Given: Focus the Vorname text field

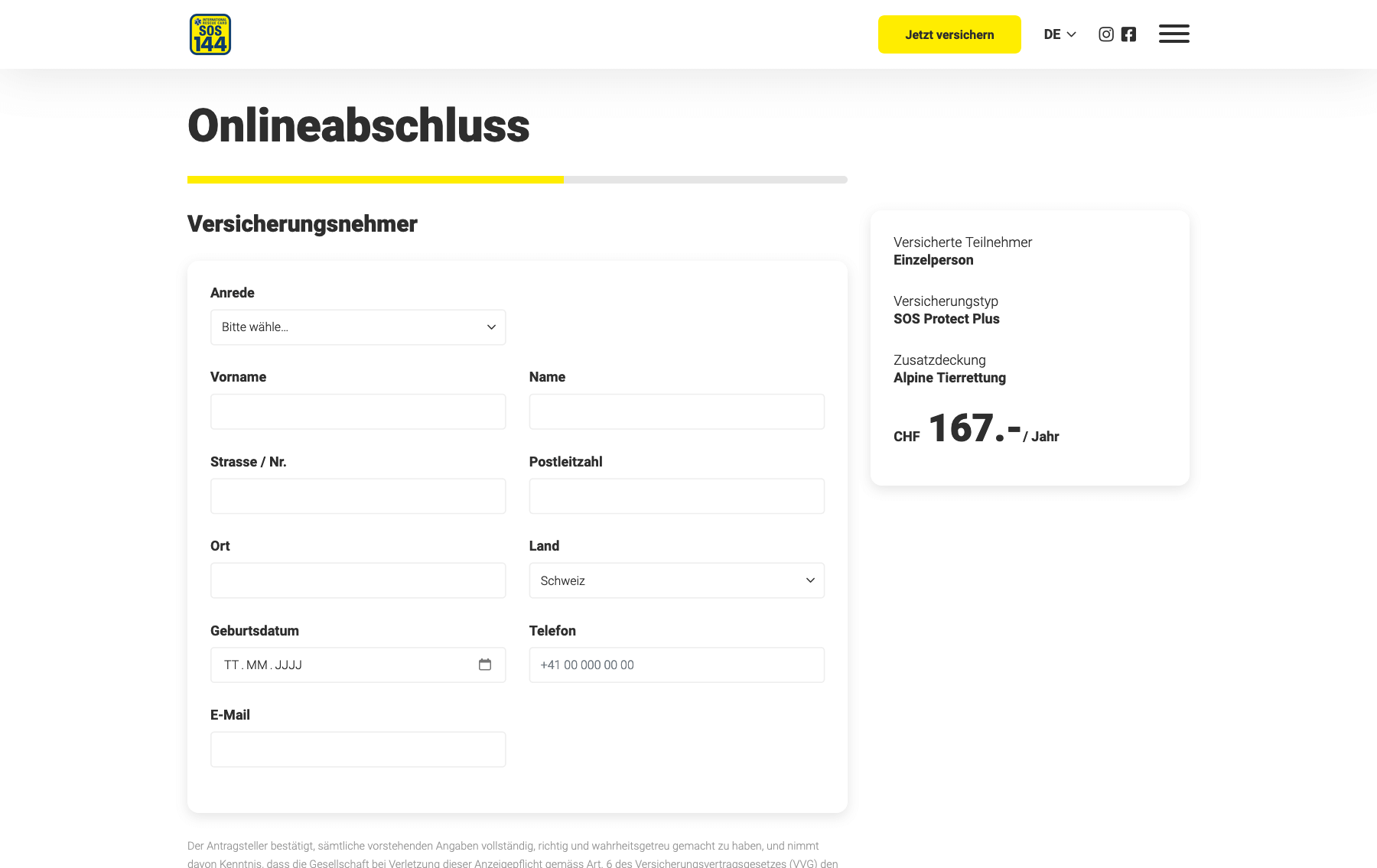Looking at the screenshot, I should (x=358, y=411).
